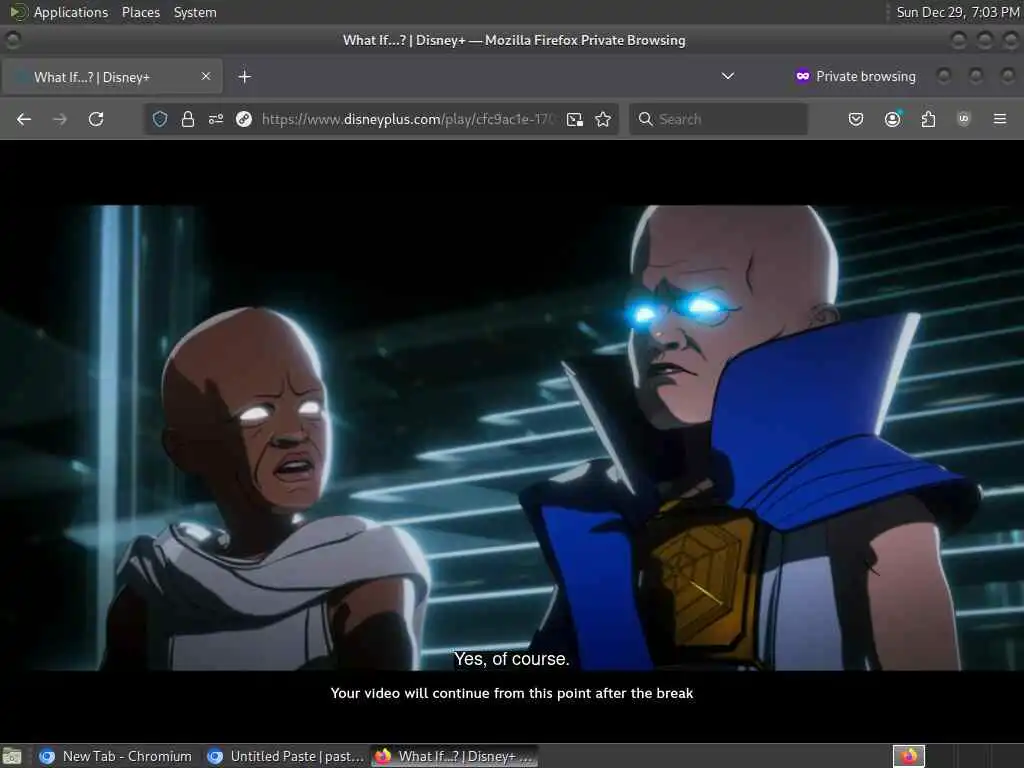This screenshot has height=768, width=1024.
Task: Click the show desktop icon in bottom panel
Action: [x=12, y=756]
